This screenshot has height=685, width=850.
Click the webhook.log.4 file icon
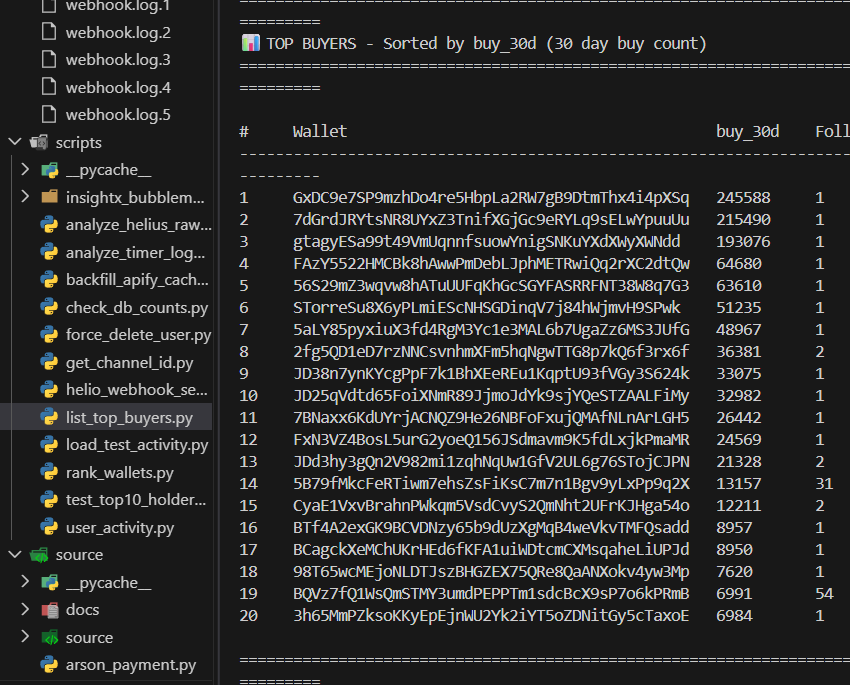point(49,87)
